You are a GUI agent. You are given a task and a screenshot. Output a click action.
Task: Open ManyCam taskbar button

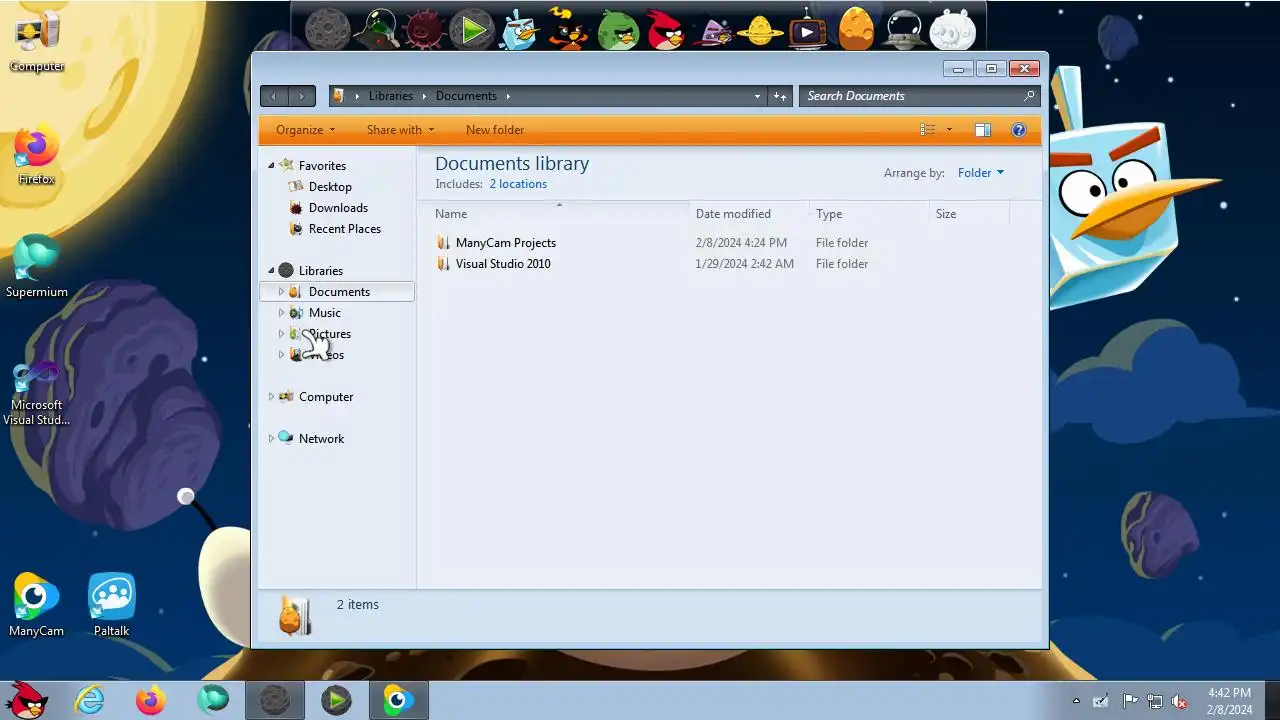click(398, 700)
